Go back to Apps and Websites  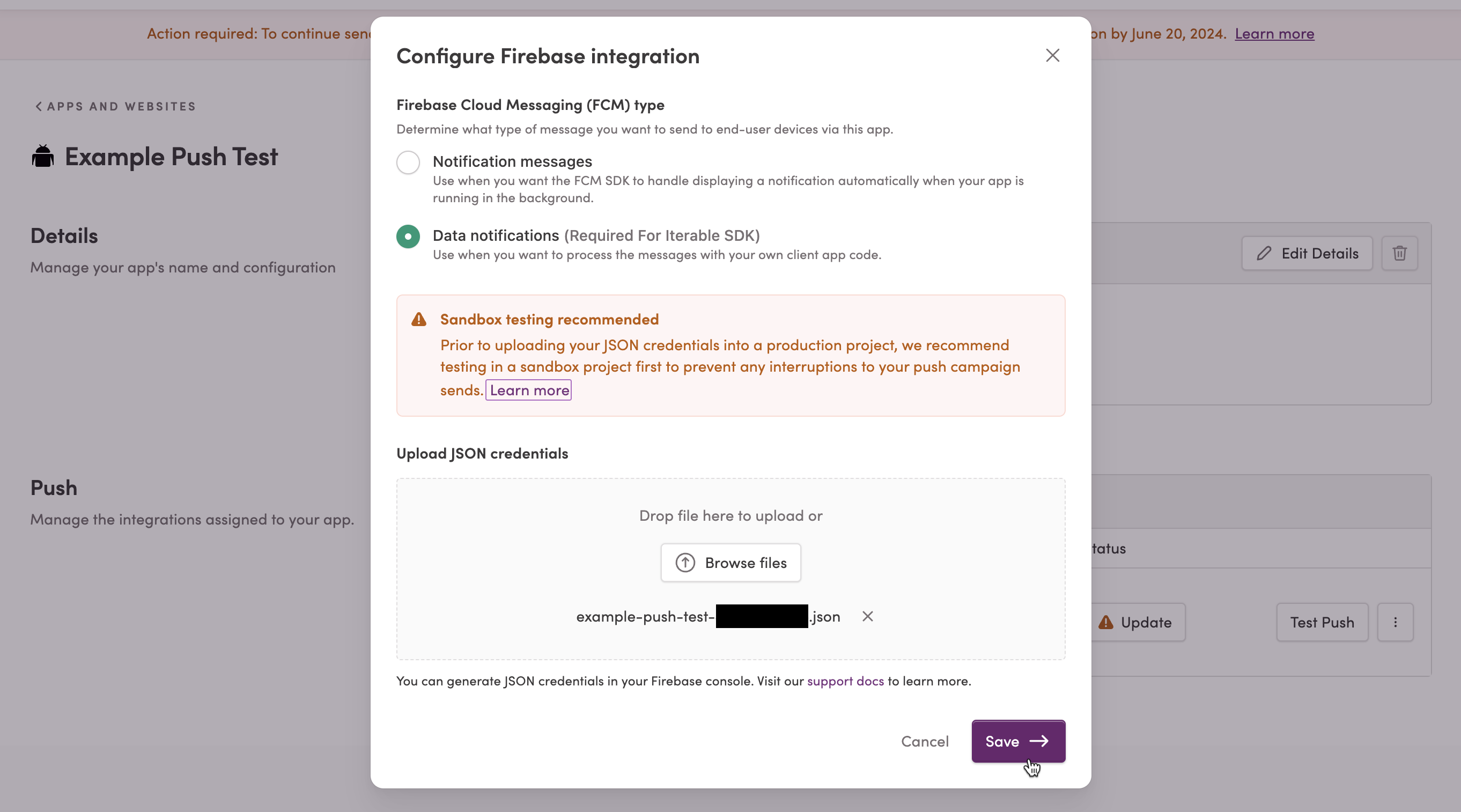(116, 107)
